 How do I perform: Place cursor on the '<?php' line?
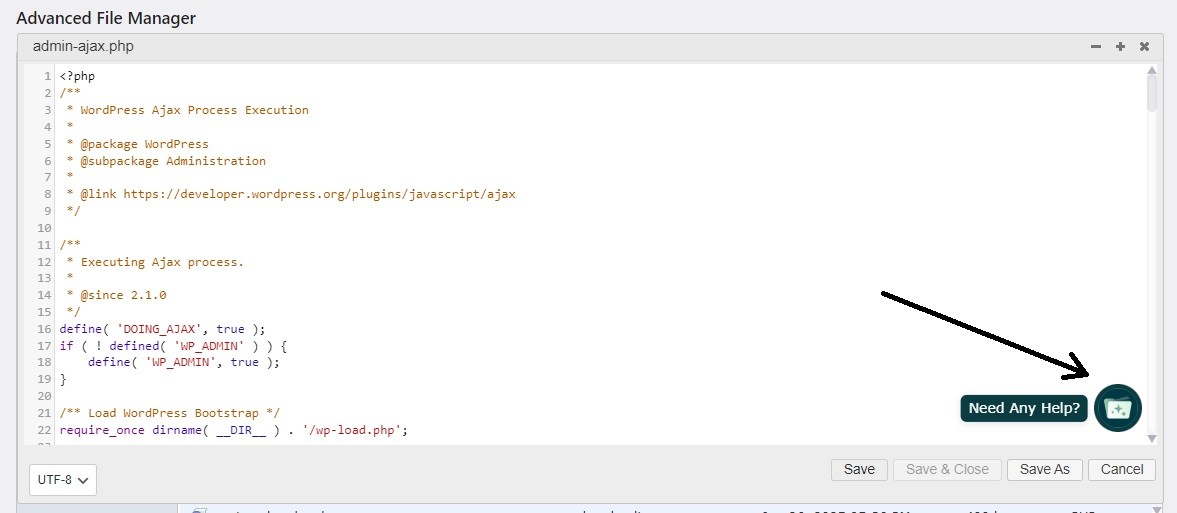point(77,76)
